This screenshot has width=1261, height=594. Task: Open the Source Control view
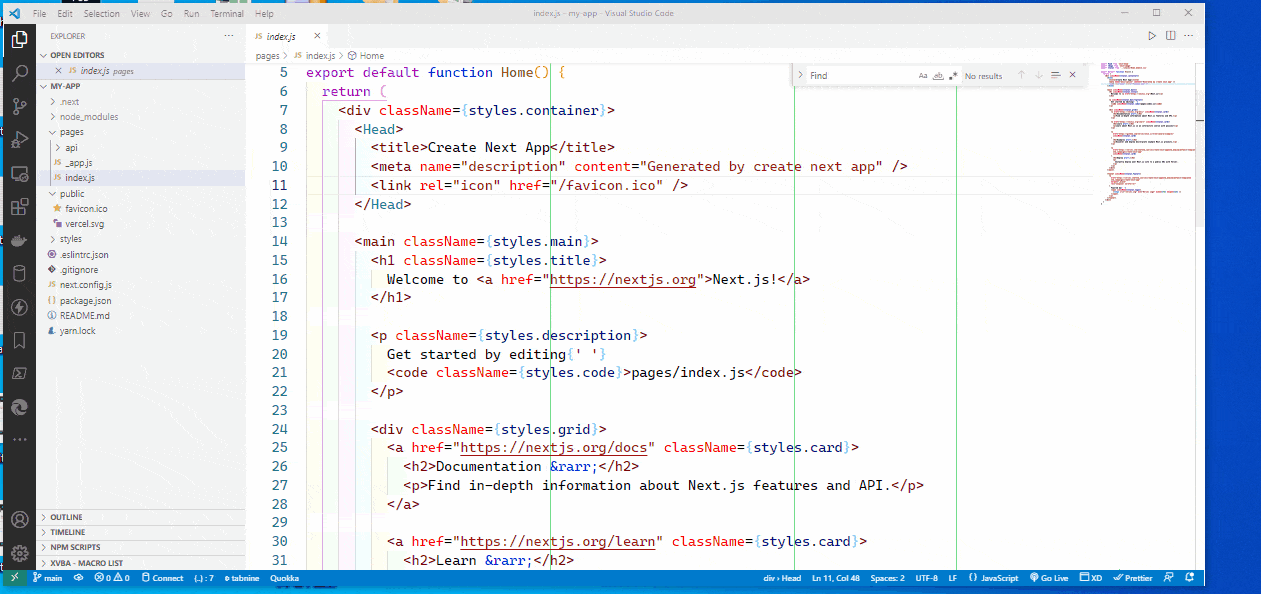click(19, 106)
